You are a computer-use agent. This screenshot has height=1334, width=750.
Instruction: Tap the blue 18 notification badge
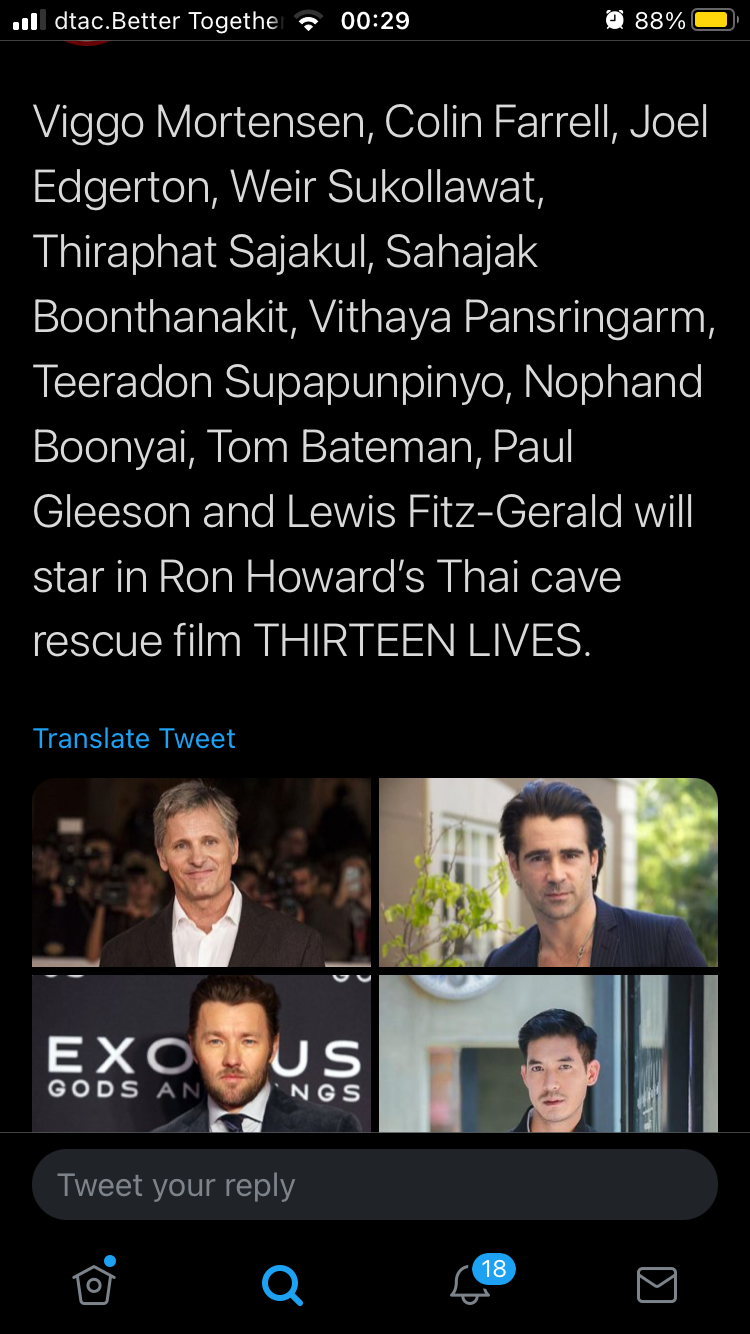point(494,1269)
